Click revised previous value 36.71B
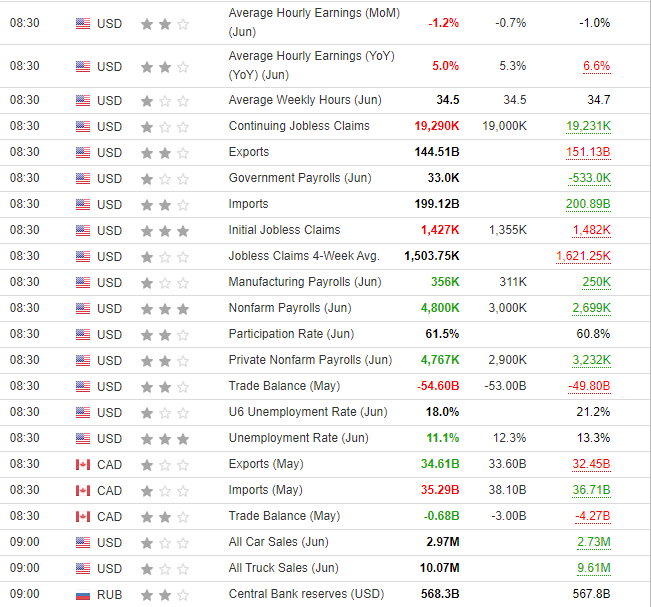This screenshot has width=651, height=607. 592,490
